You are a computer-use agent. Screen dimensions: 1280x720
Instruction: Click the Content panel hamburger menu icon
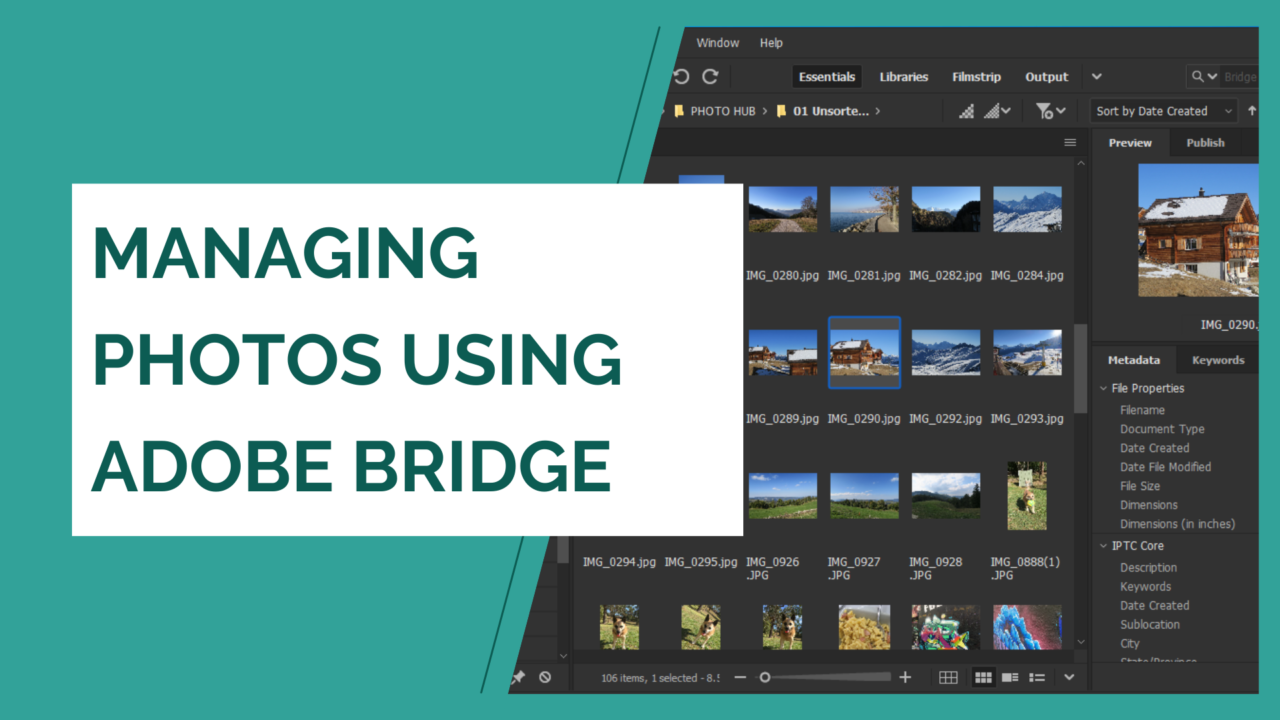click(x=1070, y=143)
